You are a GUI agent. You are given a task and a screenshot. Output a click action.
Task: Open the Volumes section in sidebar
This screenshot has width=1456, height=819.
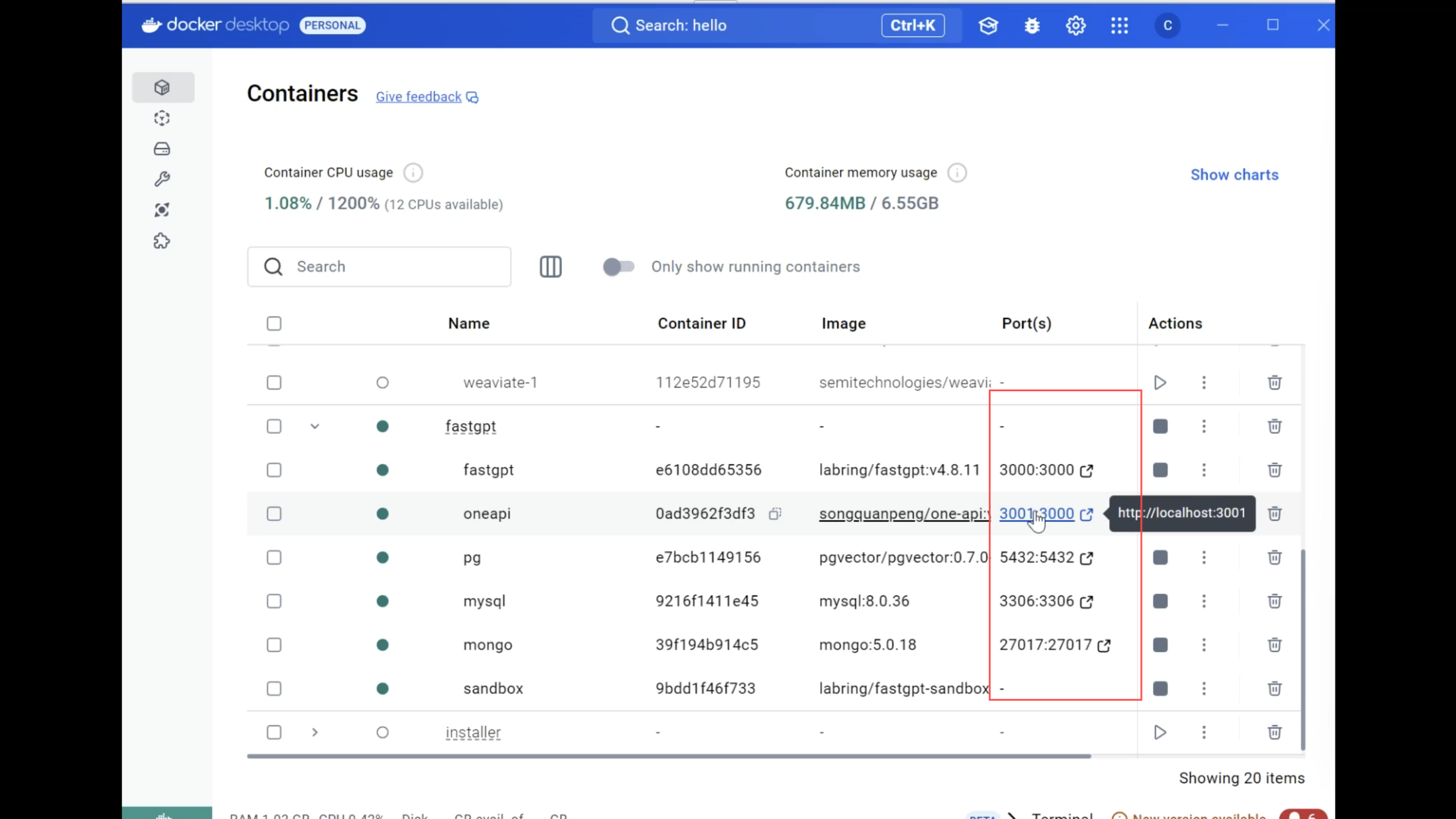(x=162, y=149)
